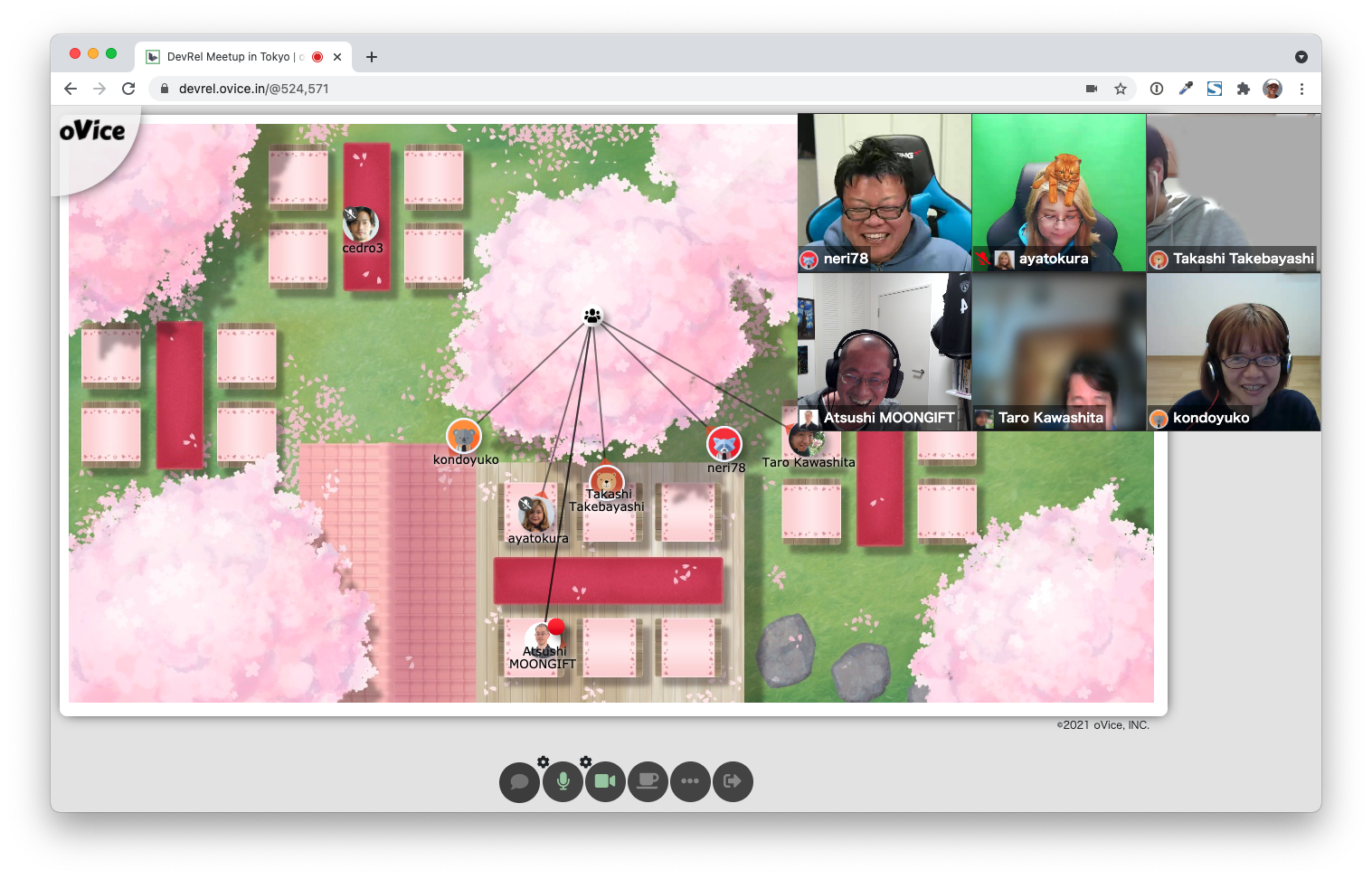
Task: Open the Chrome extensions puzzle menu
Action: coord(1244,89)
